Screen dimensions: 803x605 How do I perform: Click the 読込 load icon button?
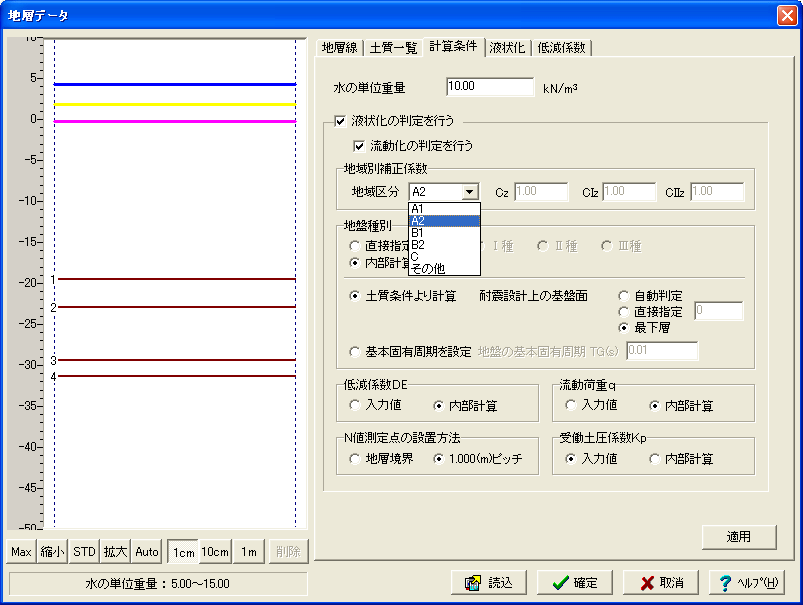489,582
